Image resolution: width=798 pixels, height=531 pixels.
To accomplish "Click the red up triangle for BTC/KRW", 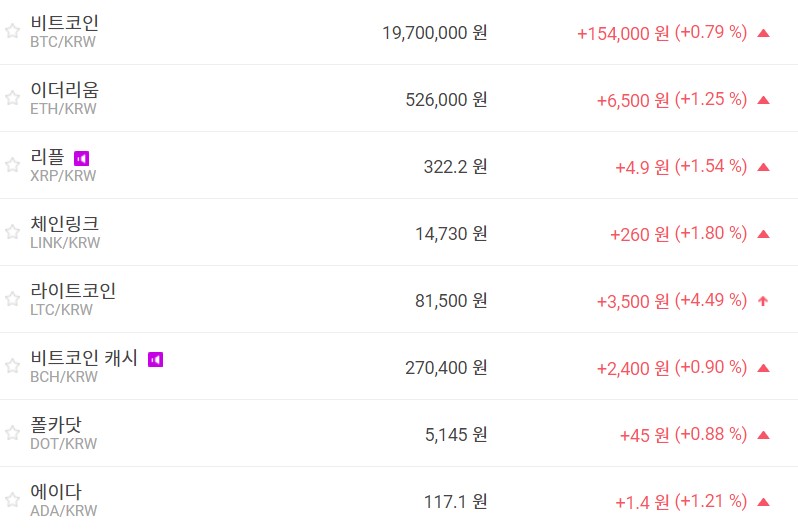I will (763, 33).
